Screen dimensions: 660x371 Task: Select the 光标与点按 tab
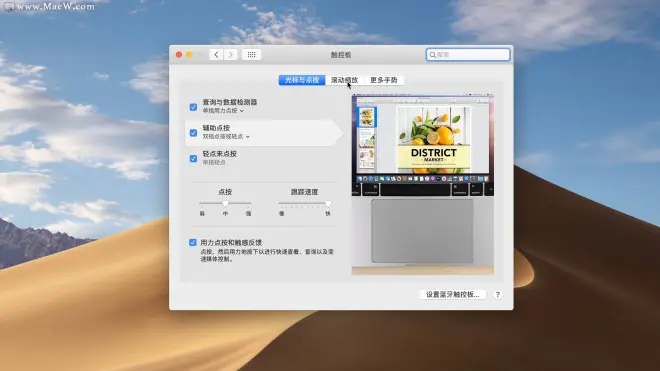302,80
